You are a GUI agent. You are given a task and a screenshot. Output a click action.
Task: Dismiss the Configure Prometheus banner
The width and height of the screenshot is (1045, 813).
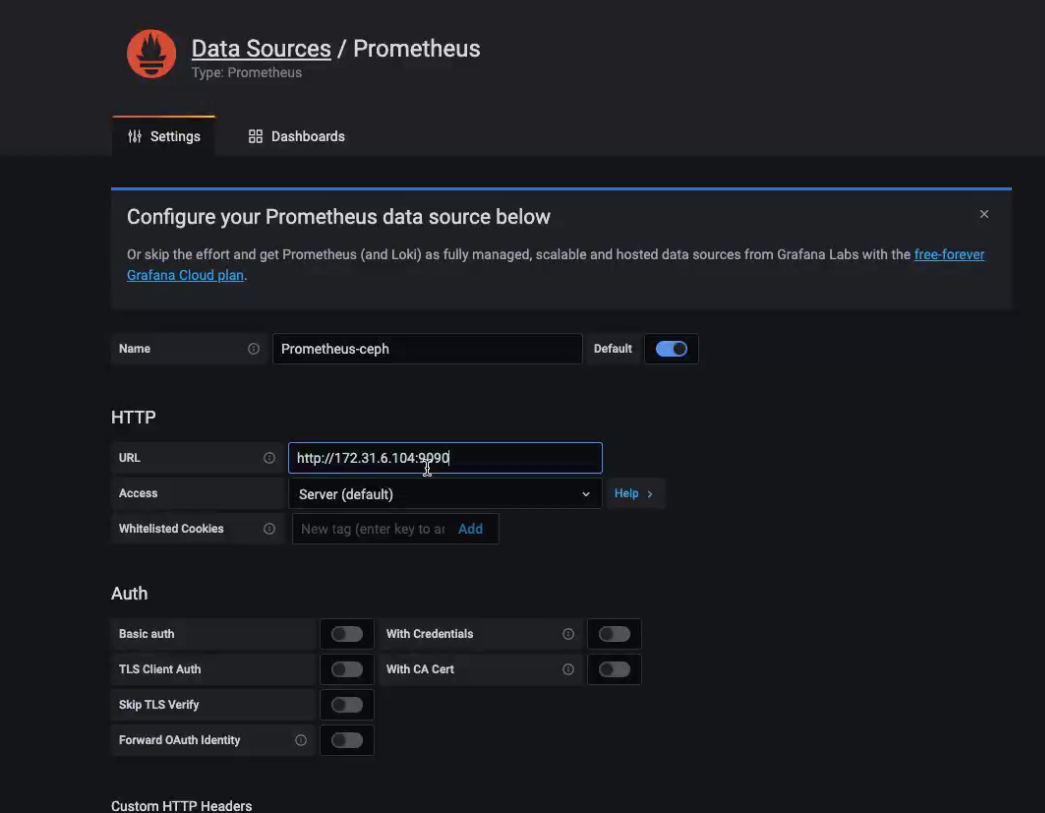(984, 214)
